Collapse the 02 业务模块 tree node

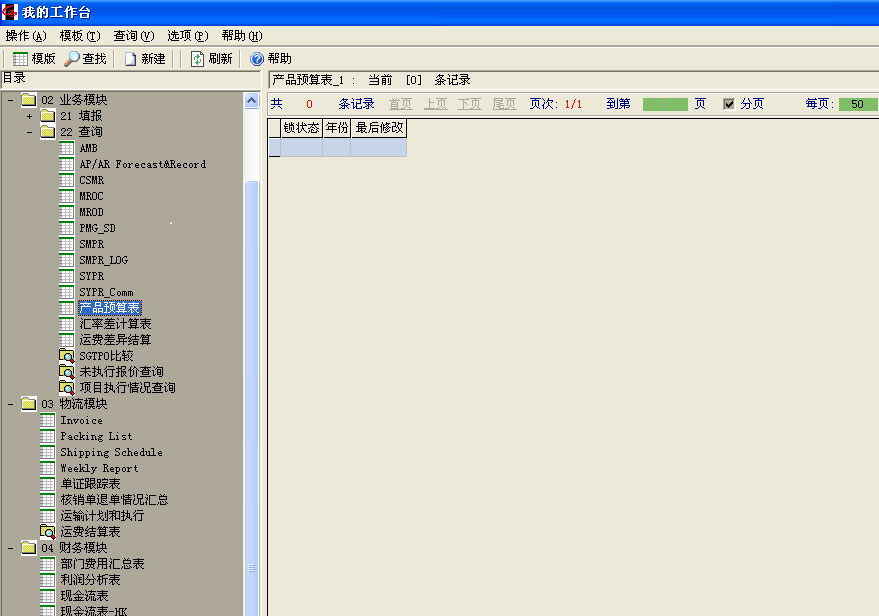coord(10,100)
